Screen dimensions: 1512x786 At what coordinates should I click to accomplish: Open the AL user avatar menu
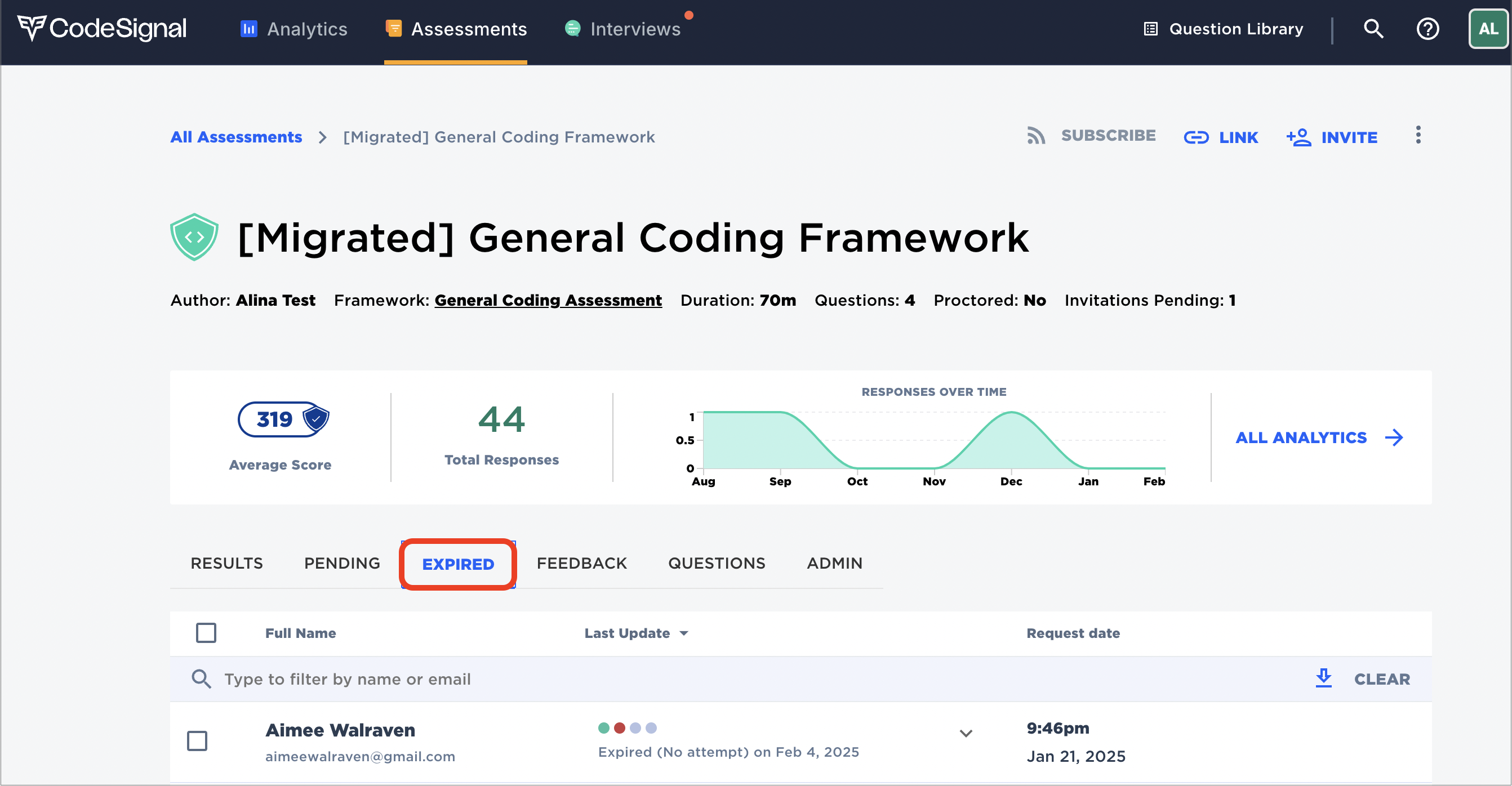1488,29
